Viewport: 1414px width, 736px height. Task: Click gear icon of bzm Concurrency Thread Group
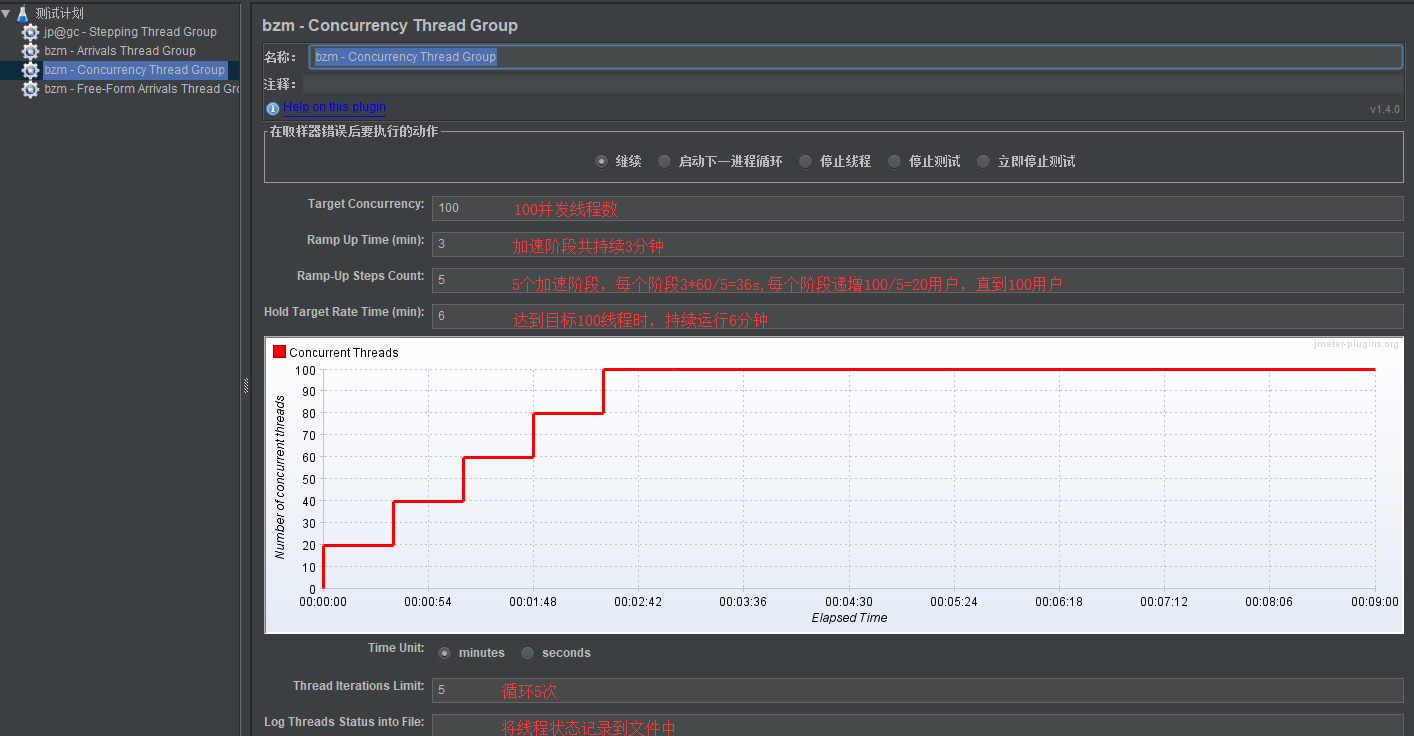coord(30,70)
